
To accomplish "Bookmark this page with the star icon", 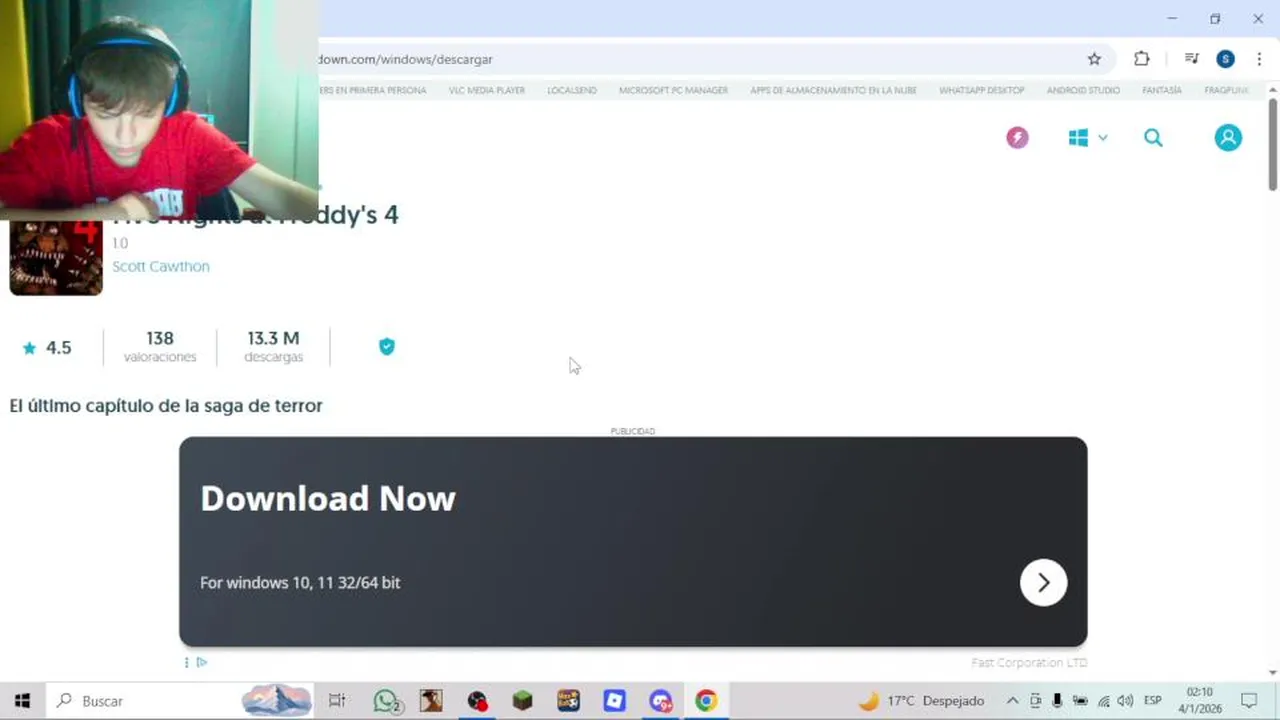I will pos(1094,59).
